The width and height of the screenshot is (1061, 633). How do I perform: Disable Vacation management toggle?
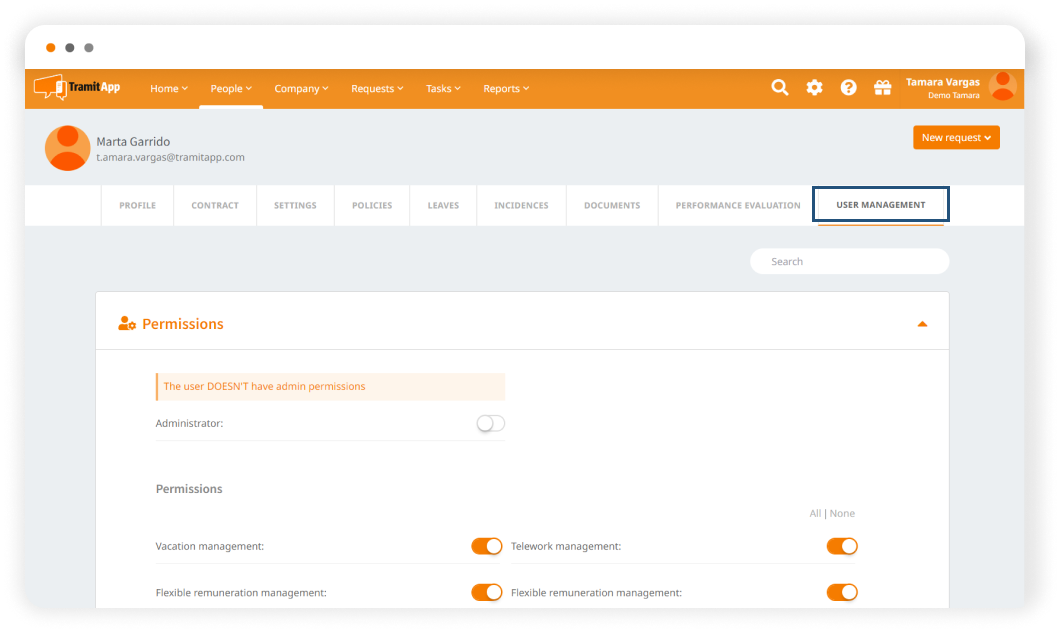[487, 546]
